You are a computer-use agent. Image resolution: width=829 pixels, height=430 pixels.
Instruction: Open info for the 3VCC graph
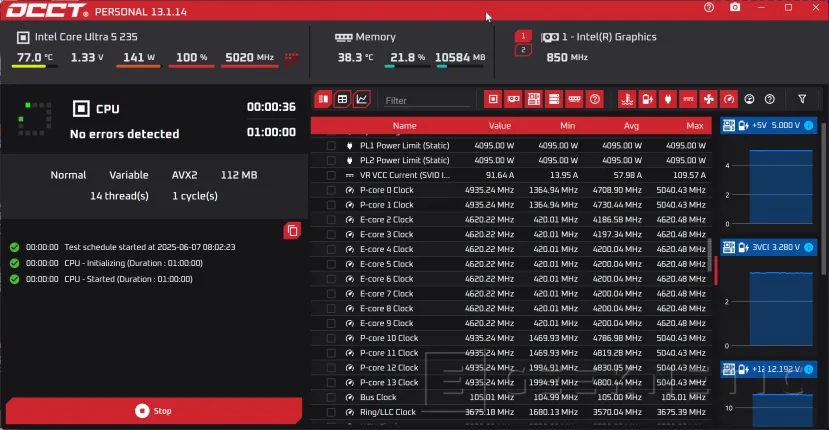pos(808,247)
